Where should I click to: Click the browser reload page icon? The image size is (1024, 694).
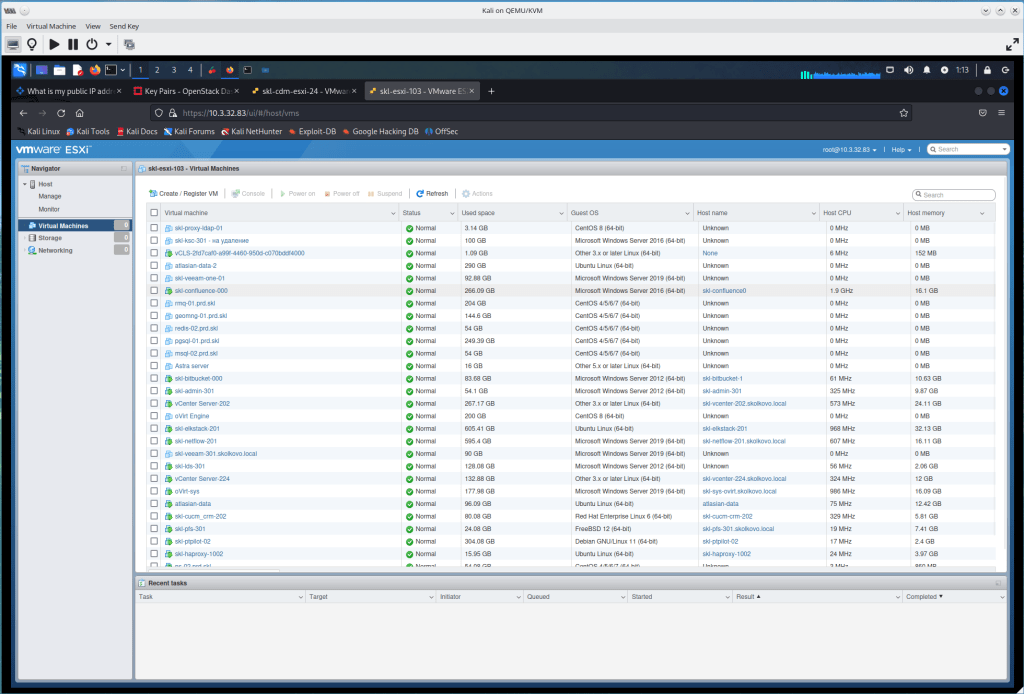pyautogui.click(x=61, y=113)
